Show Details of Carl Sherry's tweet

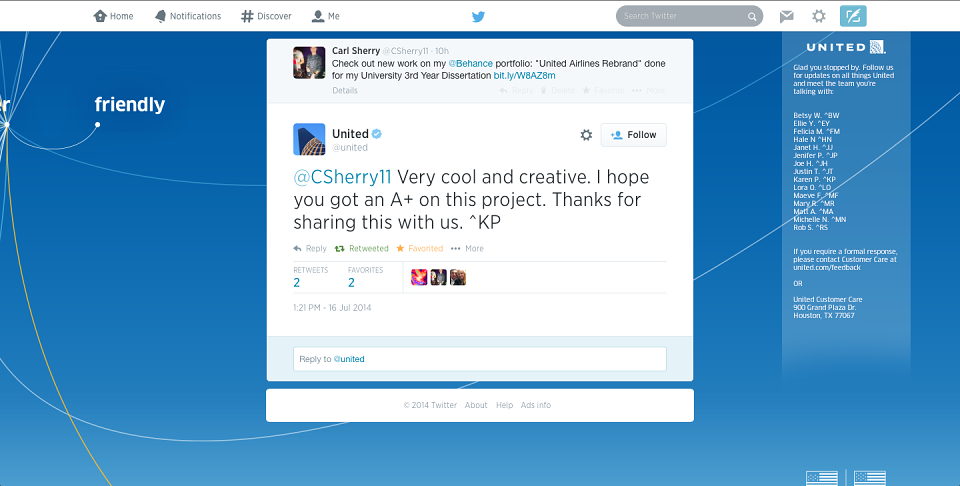coord(345,91)
